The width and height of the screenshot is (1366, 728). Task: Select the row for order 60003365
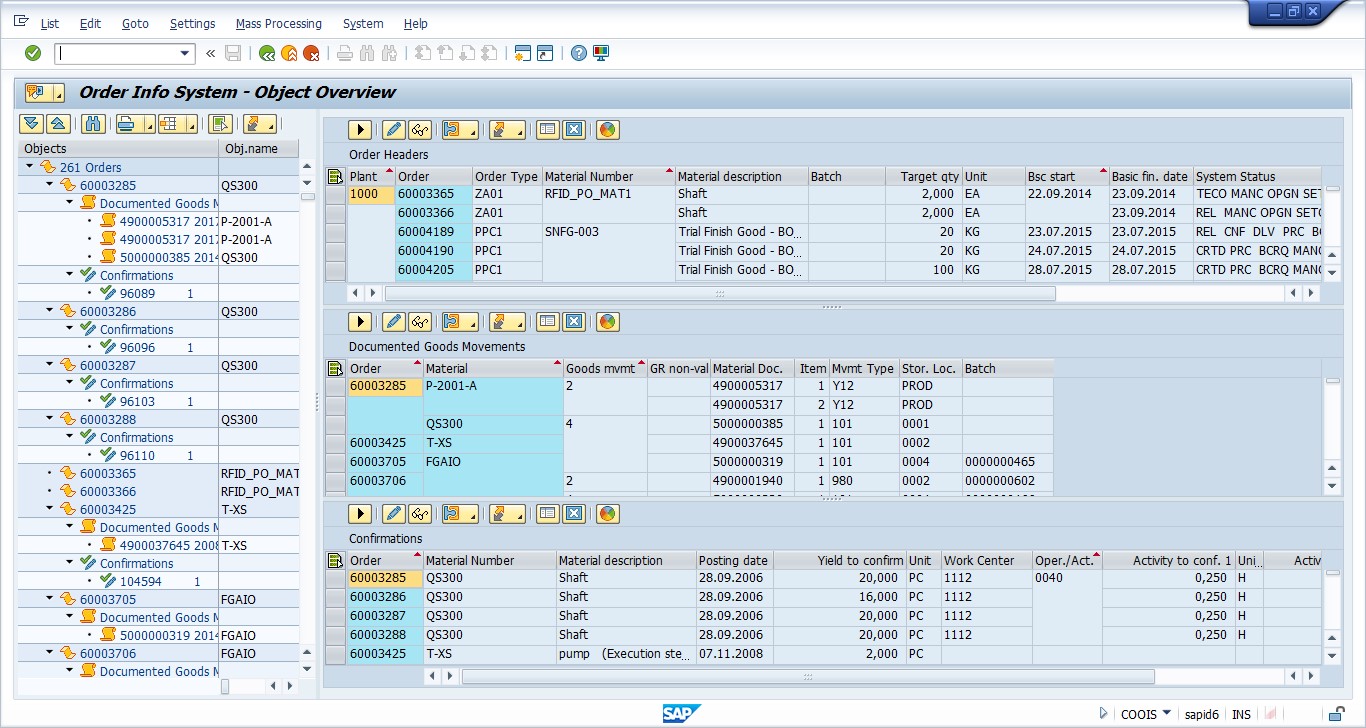(x=336, y=194)
